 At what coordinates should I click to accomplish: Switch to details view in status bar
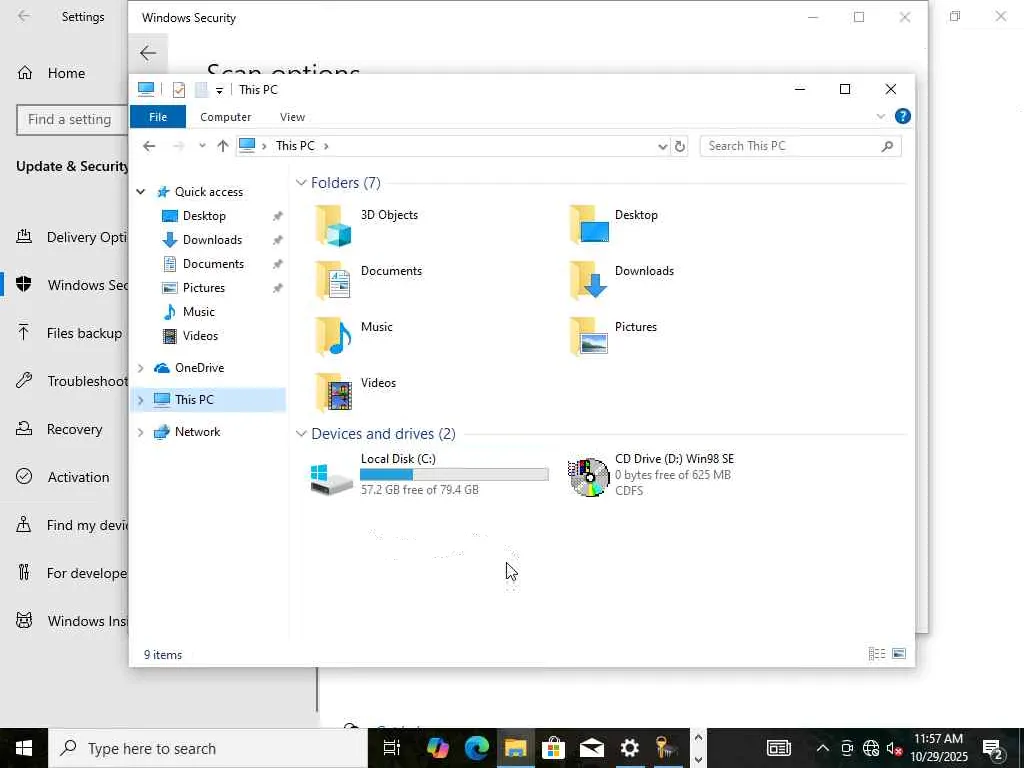coord(876,654)
